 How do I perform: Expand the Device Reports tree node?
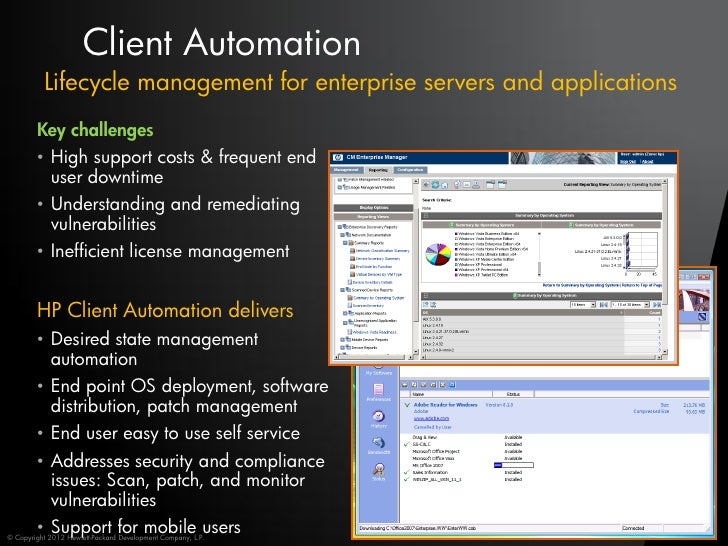tap(343, 347)
